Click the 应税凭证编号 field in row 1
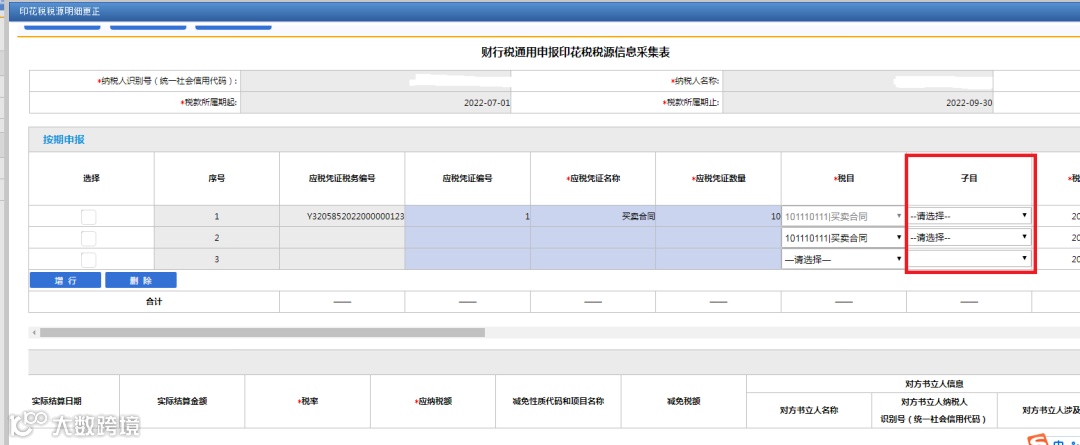The image size is (1080, 445). tap(468, 216)
